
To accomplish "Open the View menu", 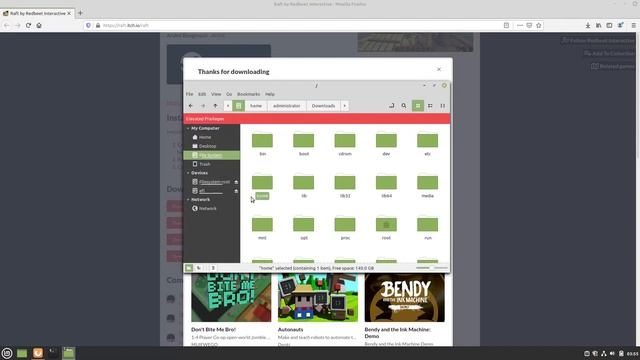I will tap(216, 94).
